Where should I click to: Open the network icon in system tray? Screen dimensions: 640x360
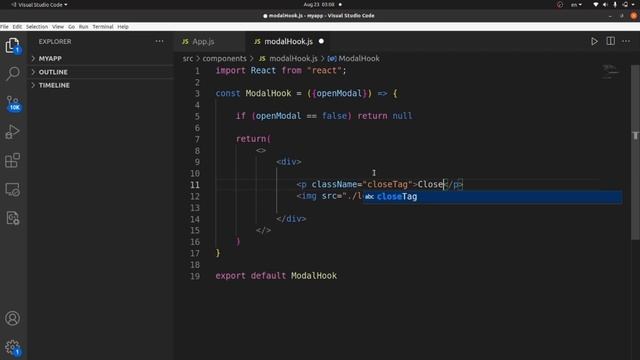(596, 4)
